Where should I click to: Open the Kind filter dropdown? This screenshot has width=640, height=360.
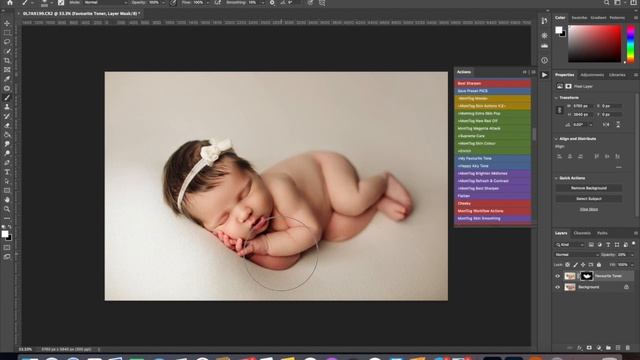pos(570,244)
